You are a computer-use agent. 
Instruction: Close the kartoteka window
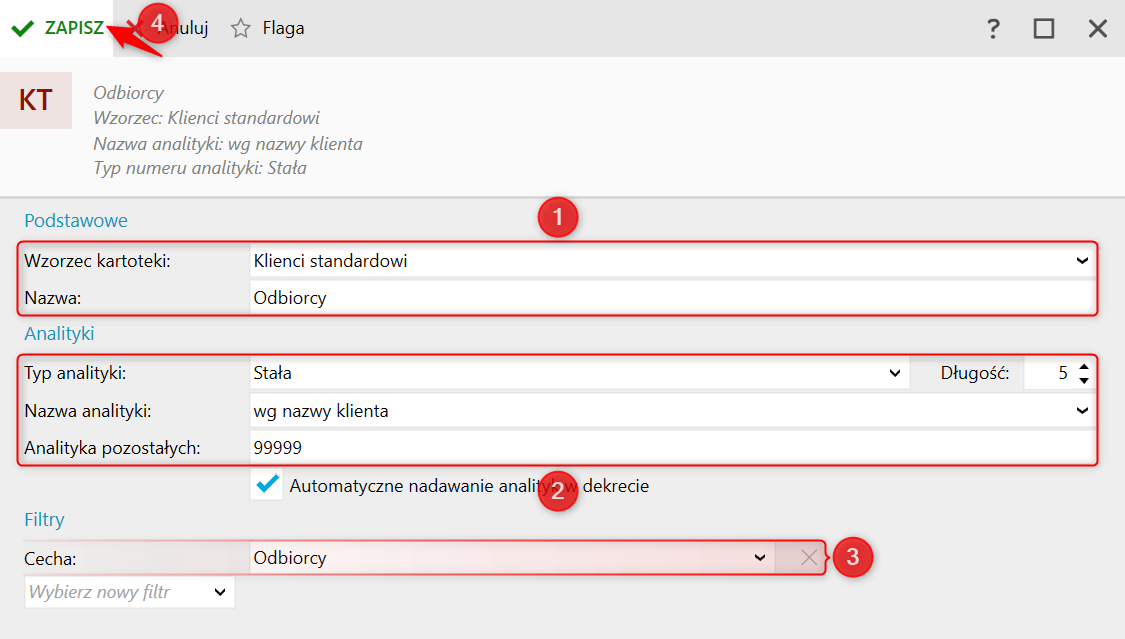click(1098, 29)
